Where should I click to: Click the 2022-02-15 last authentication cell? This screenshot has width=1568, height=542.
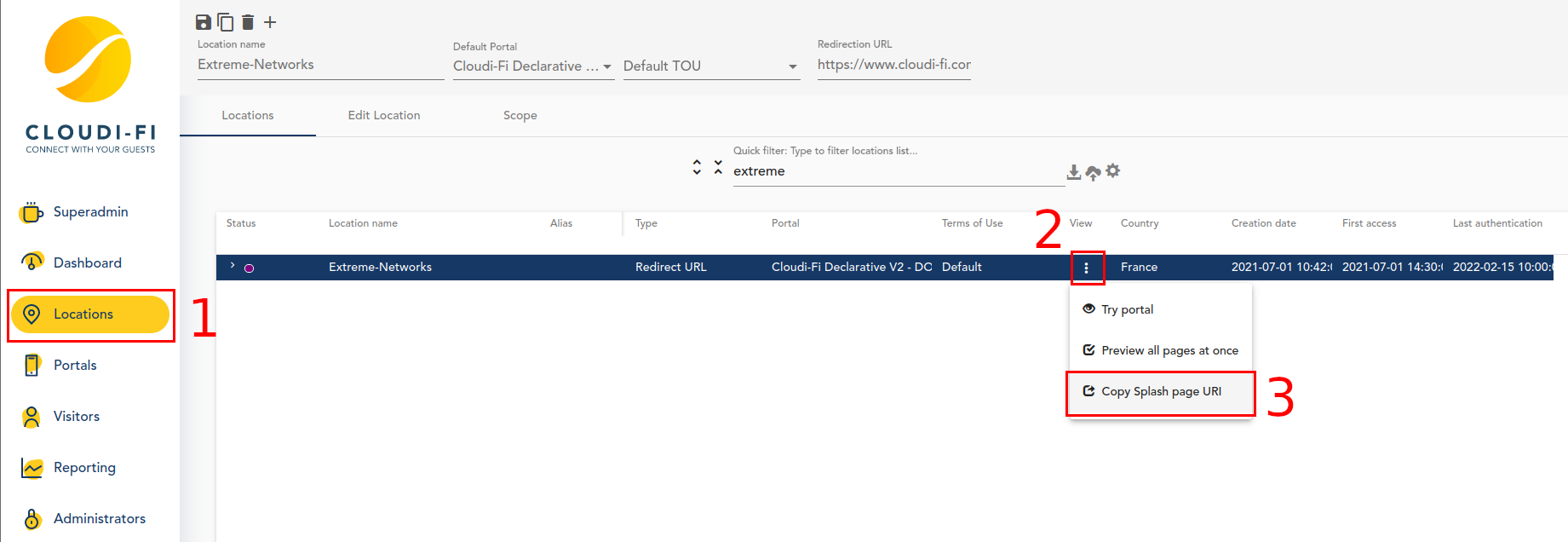tap(1502, 267)
